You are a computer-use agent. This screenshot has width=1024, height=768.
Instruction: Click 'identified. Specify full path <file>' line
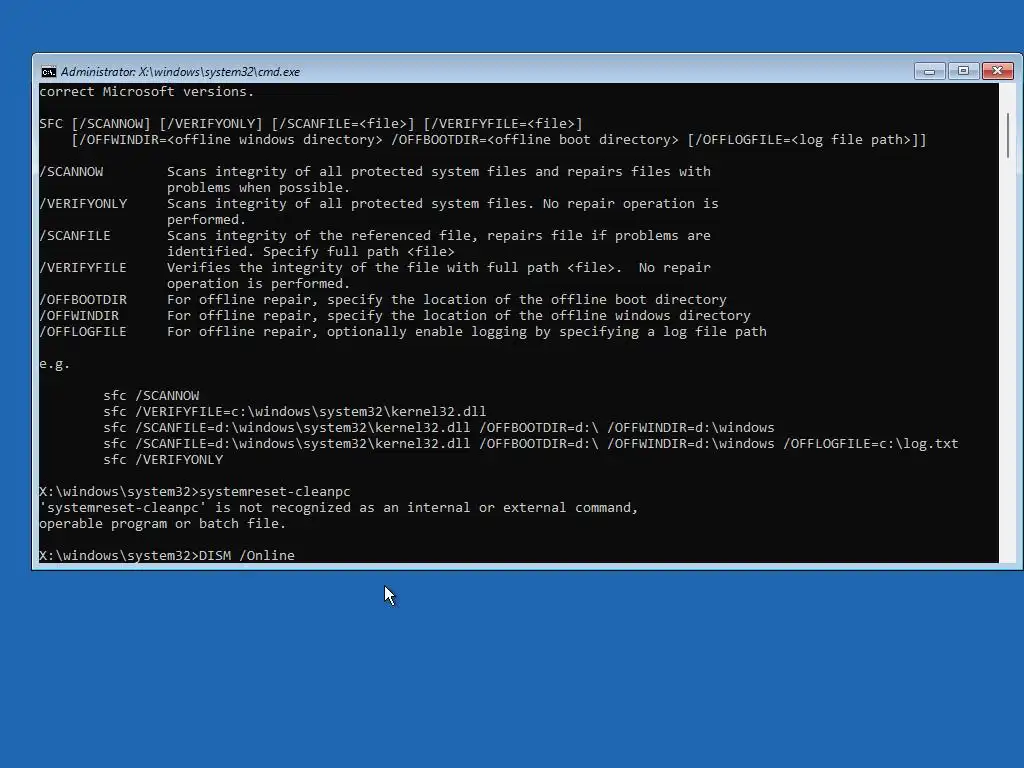[310, 251]
